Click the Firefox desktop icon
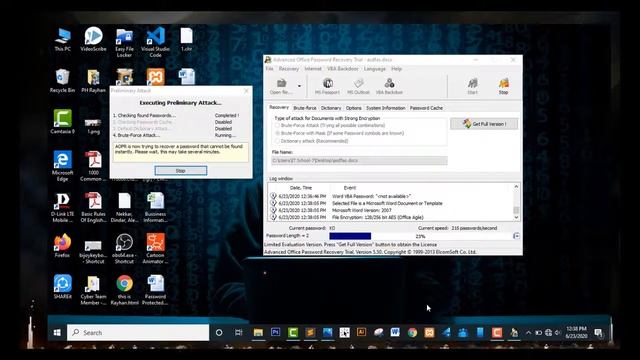Screen dimensions: 640x360 tap(62, 246)
